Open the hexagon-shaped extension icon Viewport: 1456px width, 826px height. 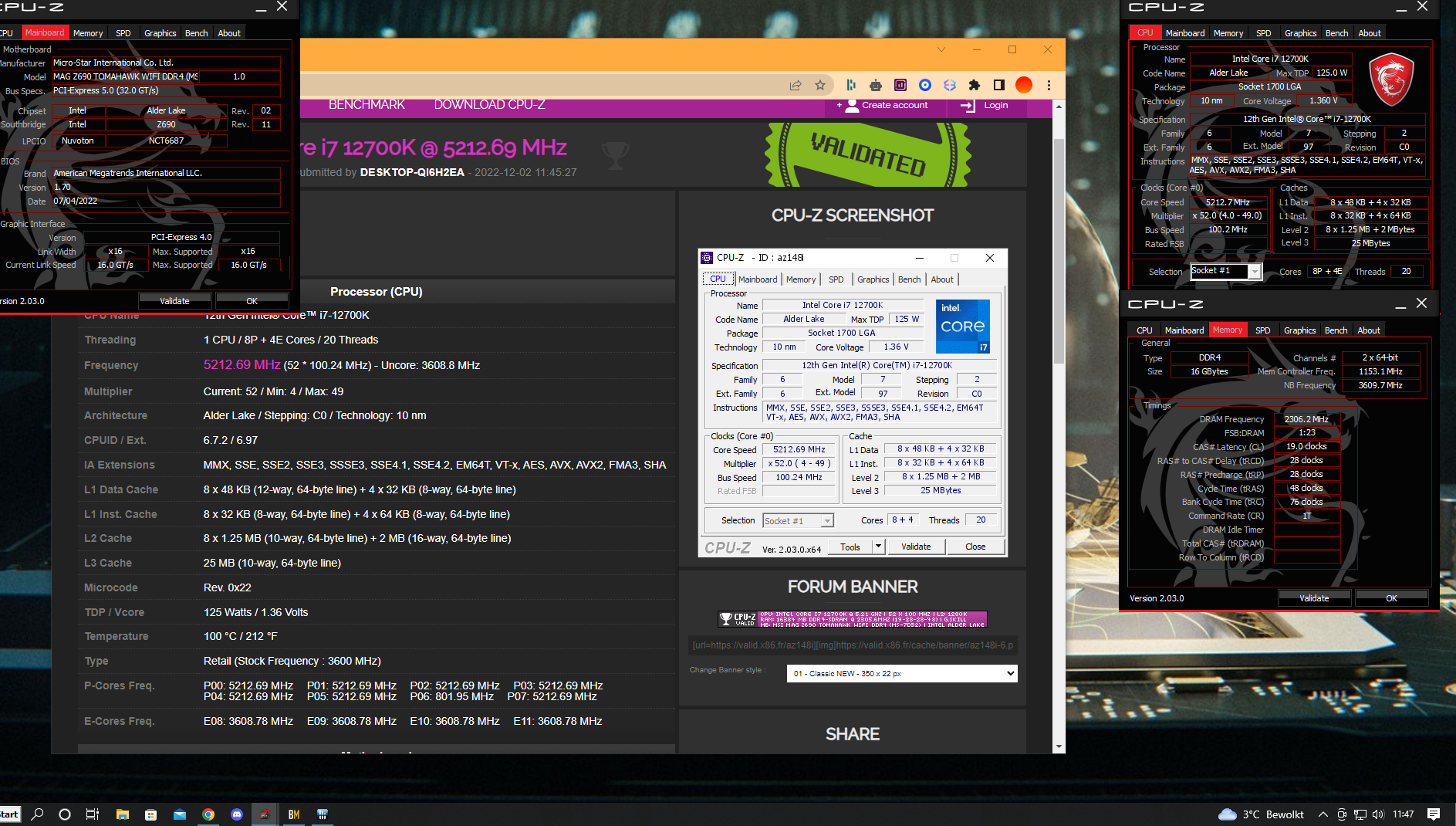click(x=950, y=85)
